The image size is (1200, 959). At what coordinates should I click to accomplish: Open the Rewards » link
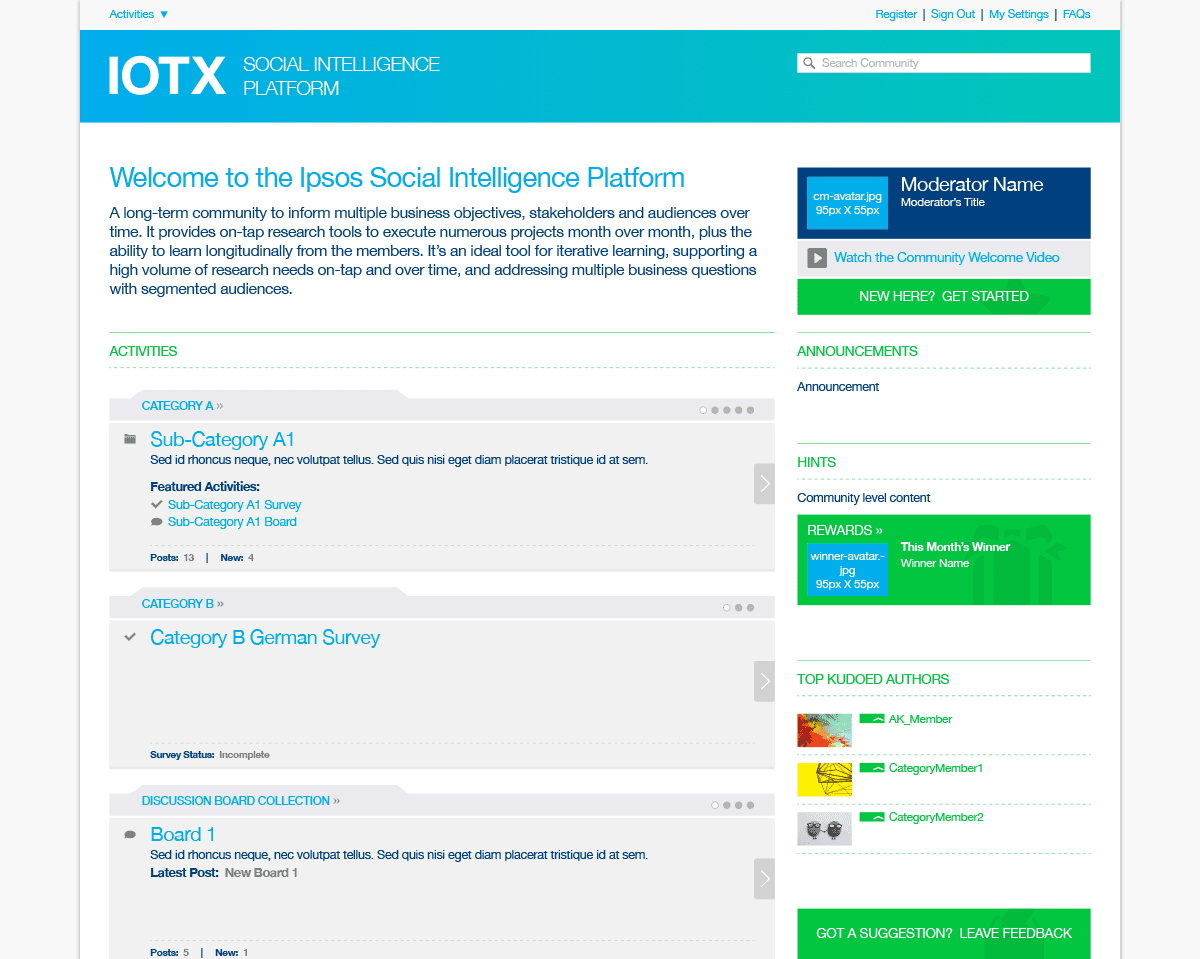coord(845,530)
